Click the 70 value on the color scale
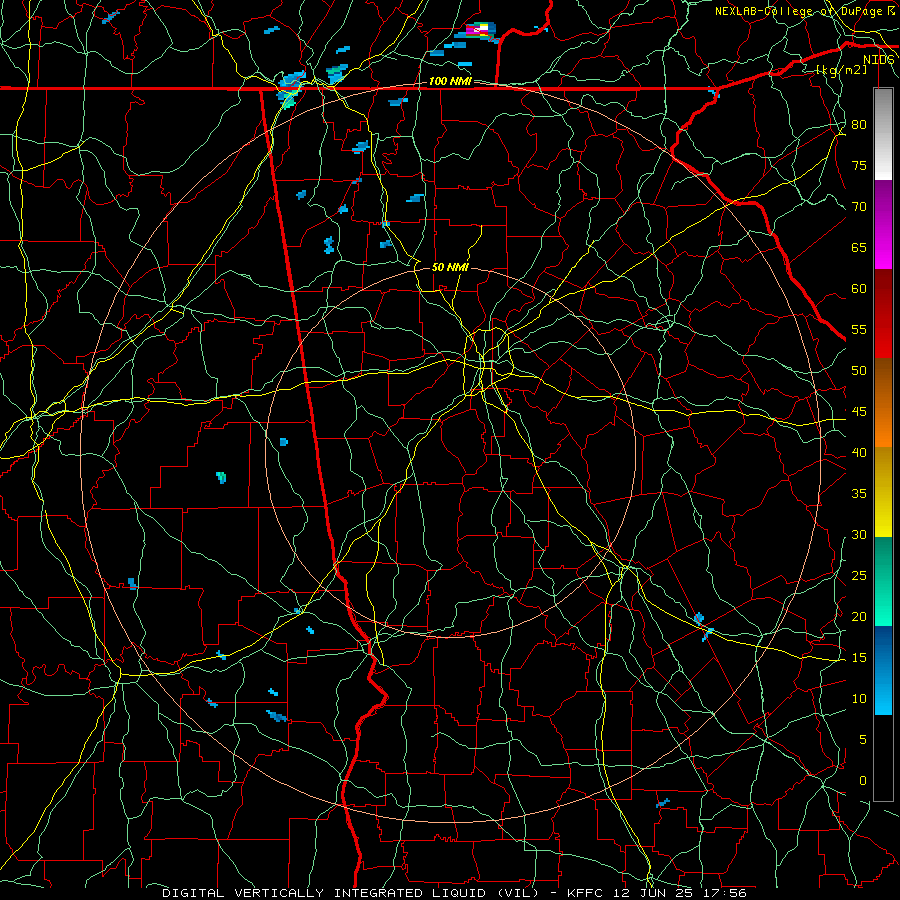The height and width of the screenshot is (900, 900). click(859, 207)
